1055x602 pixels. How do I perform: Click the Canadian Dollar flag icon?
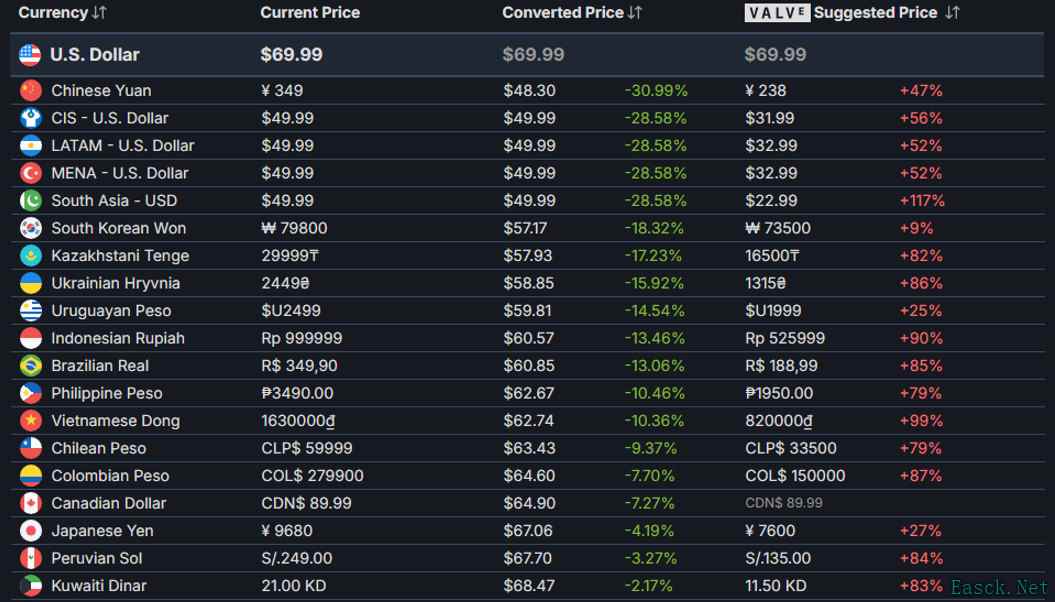tap(30, 503)
